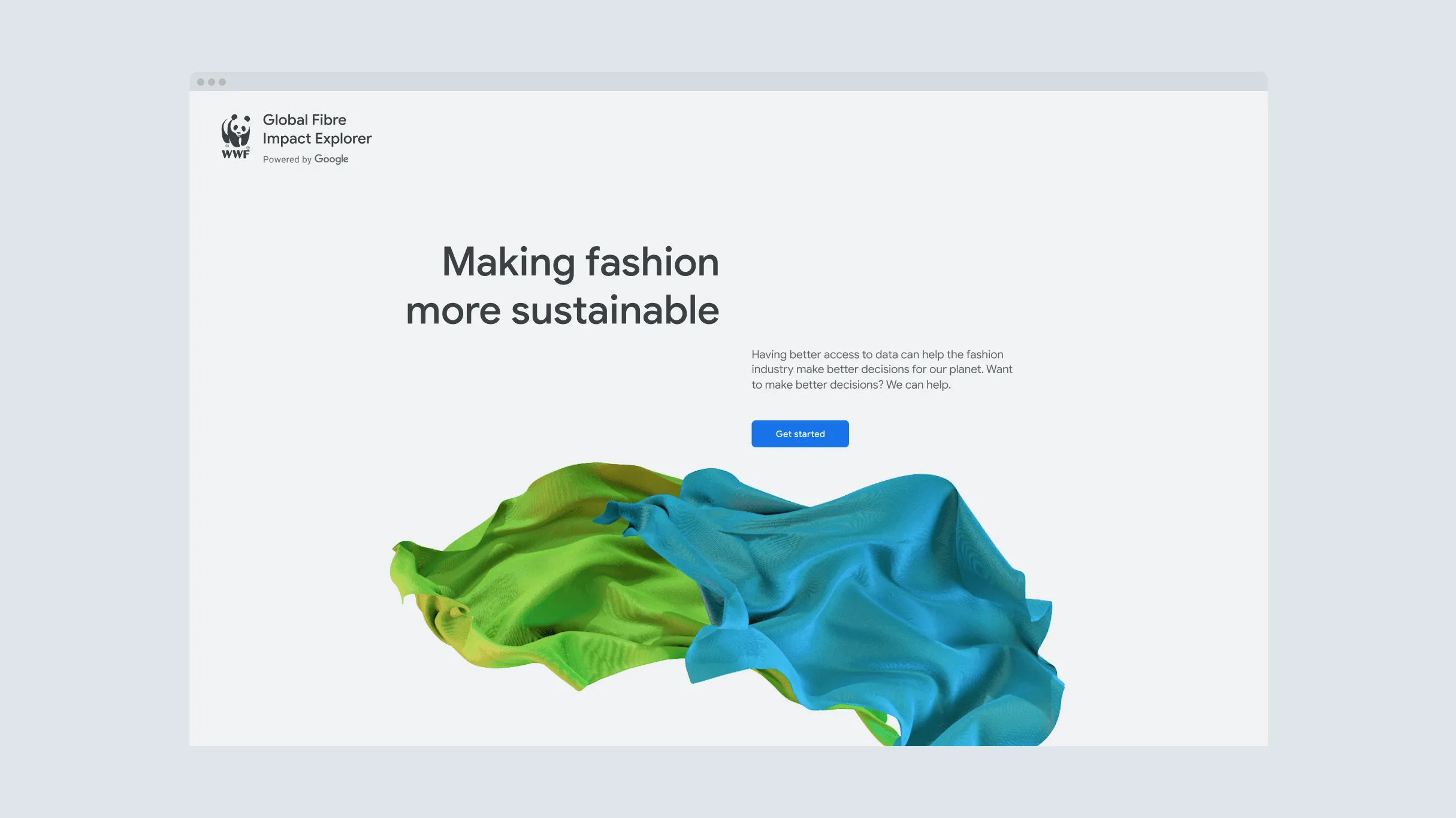Screen dimensions: 1456x818
Task: Click the Impact Explorer title text
Action: [317, 138]
